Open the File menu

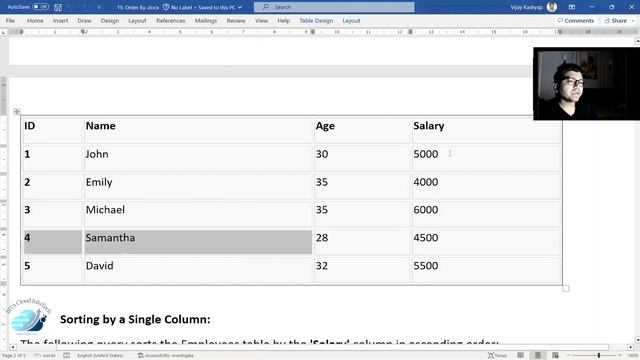(x=10, y=20)
